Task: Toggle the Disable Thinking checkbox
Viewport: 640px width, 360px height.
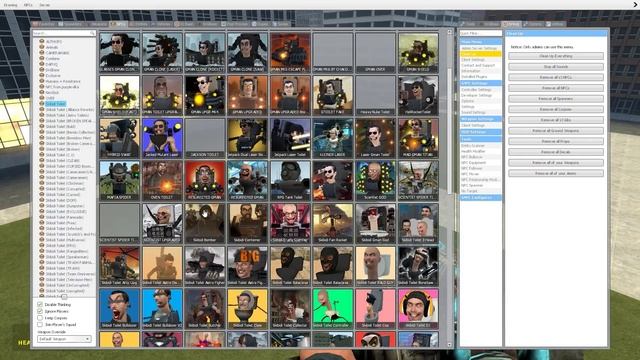Action: [x=40, y=304]
